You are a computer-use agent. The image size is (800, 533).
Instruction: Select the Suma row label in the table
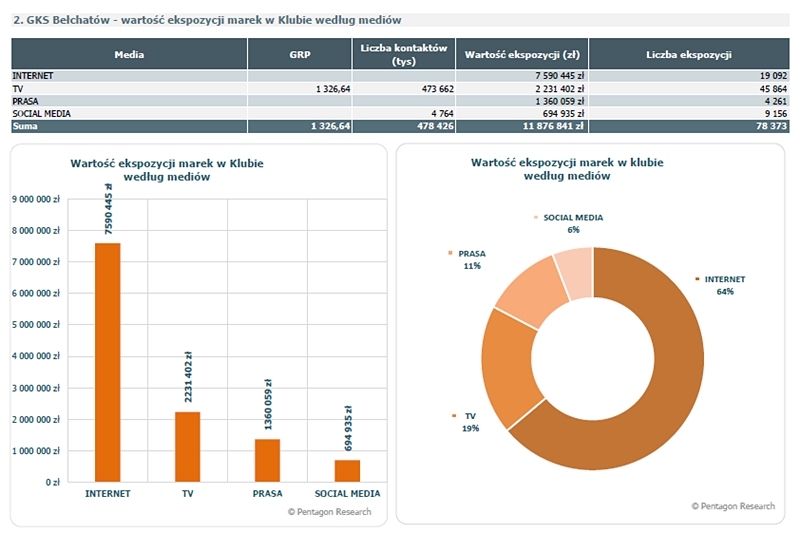pos(25,126)
